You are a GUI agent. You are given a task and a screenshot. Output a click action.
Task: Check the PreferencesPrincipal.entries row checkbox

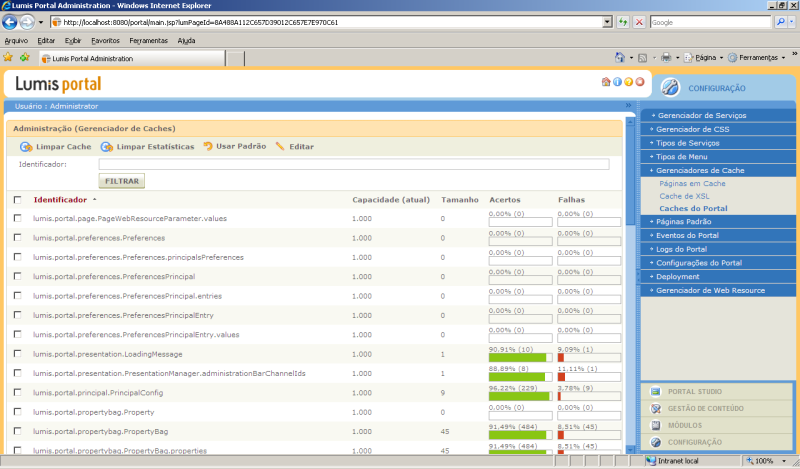tap(17, 295)
